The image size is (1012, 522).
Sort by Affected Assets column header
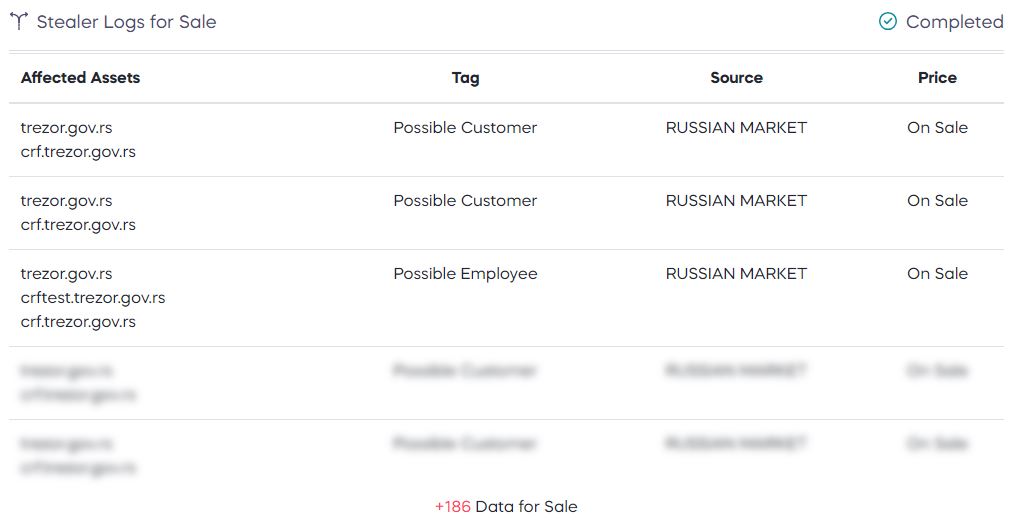click(81, 77)
